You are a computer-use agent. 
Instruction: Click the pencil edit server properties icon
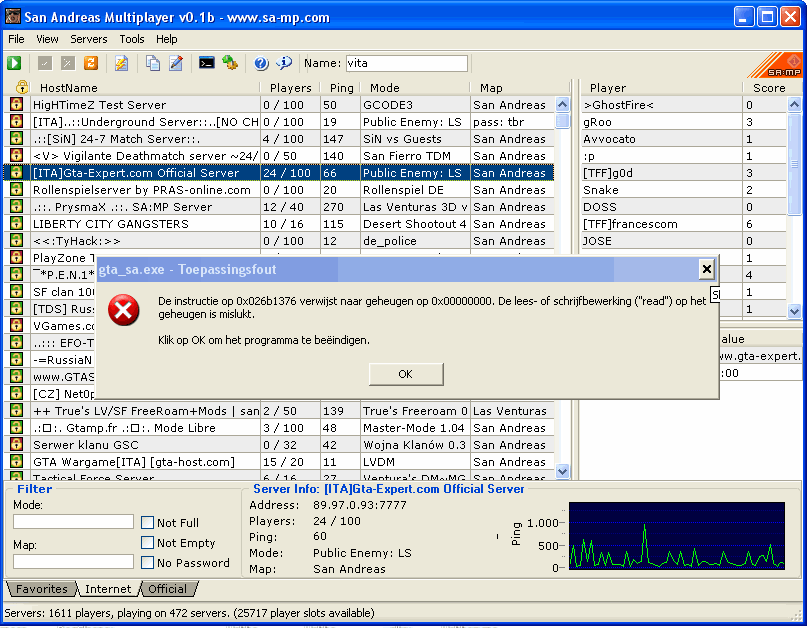pyautogui.click(x=176, y=63)
